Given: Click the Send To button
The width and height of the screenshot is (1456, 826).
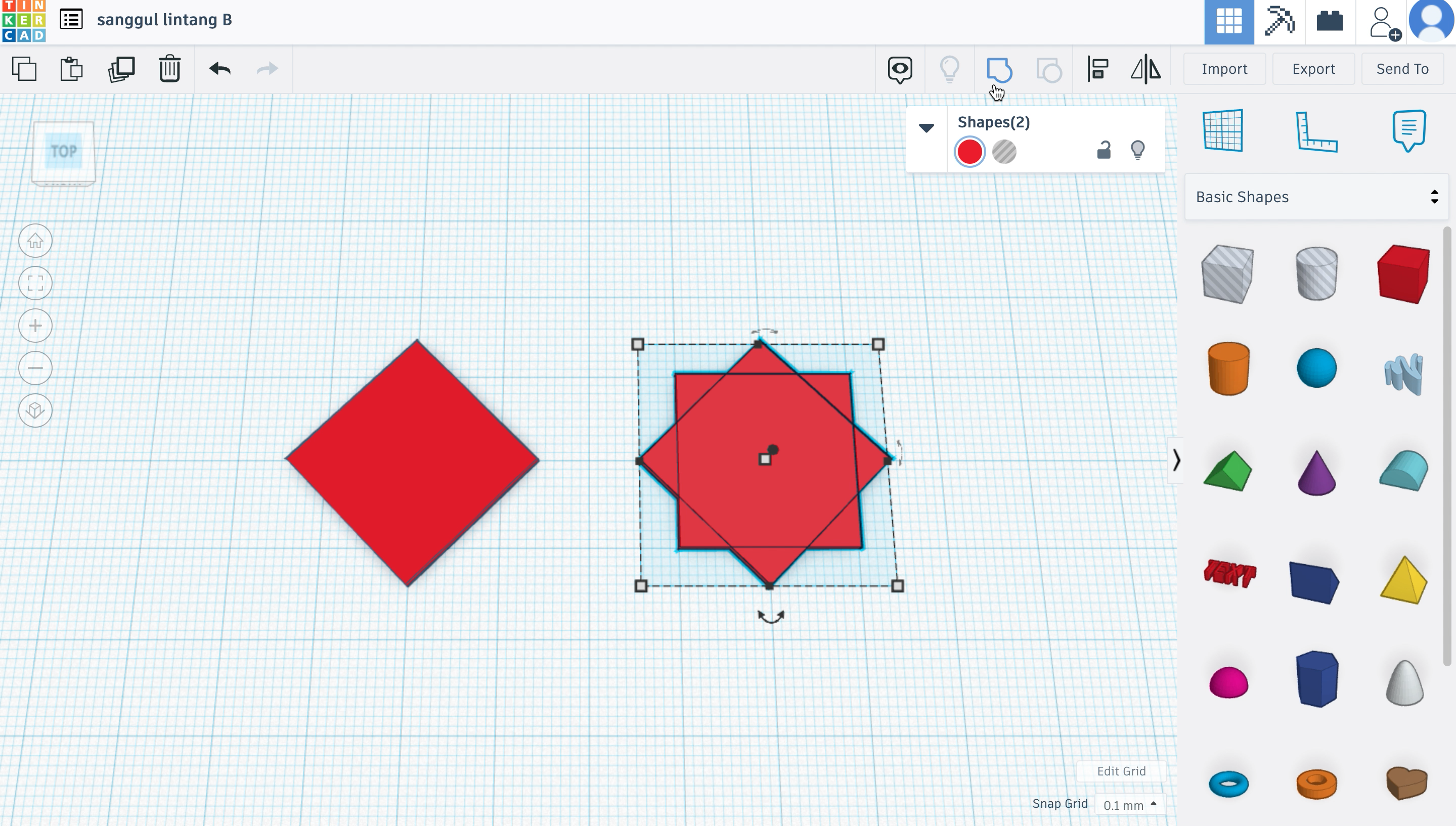Looking at the screenshot, I should click(1403, 69).
